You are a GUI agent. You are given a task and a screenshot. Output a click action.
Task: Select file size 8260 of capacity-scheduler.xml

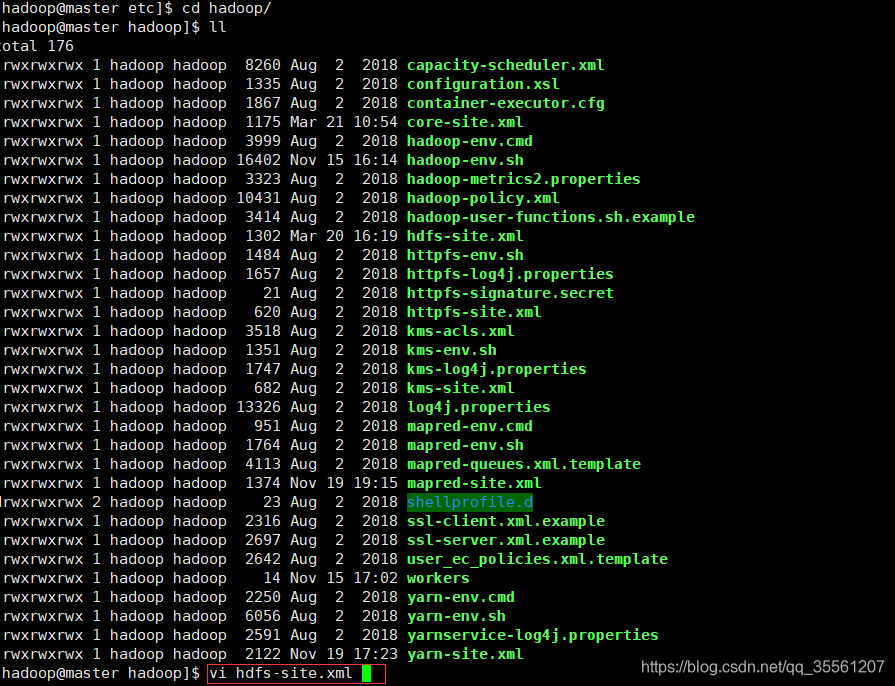263,65
